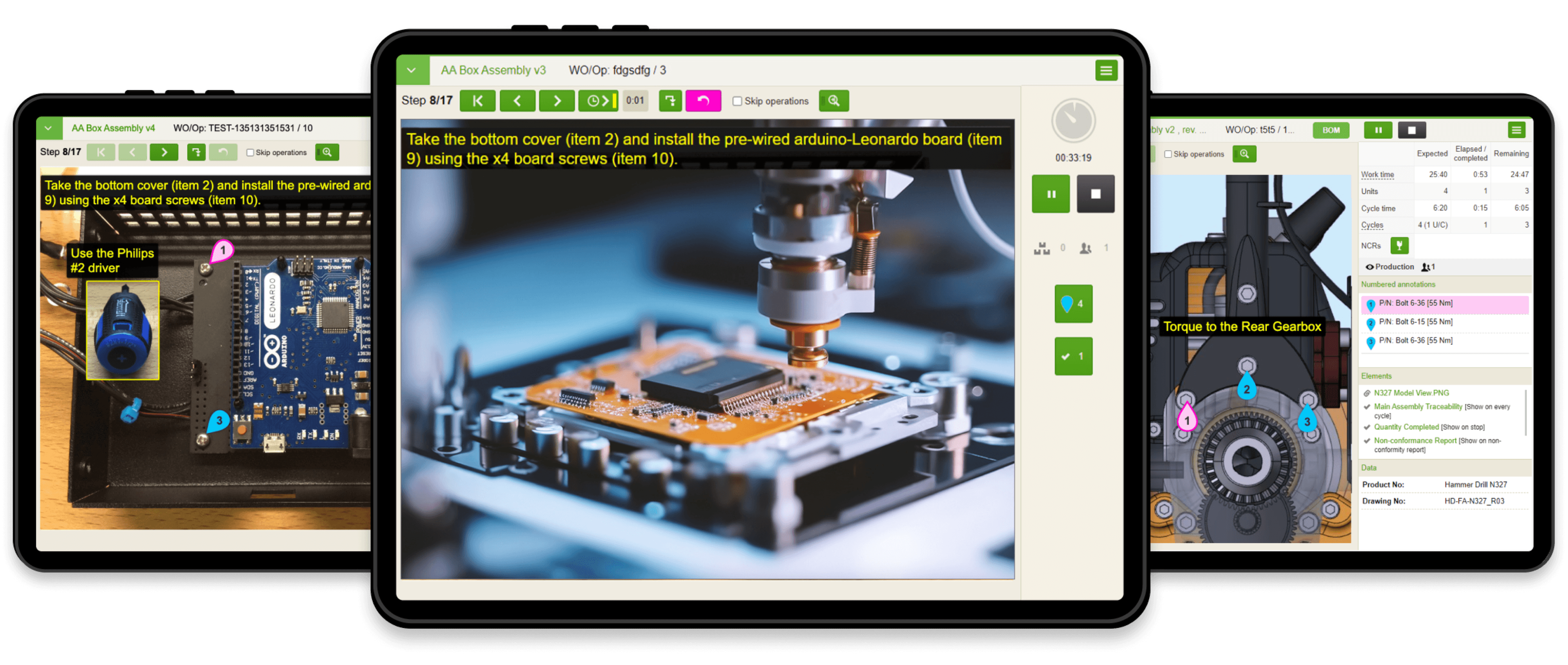Select the next step arrow icon
This screenshot has height=665, width=1568.
557,100
